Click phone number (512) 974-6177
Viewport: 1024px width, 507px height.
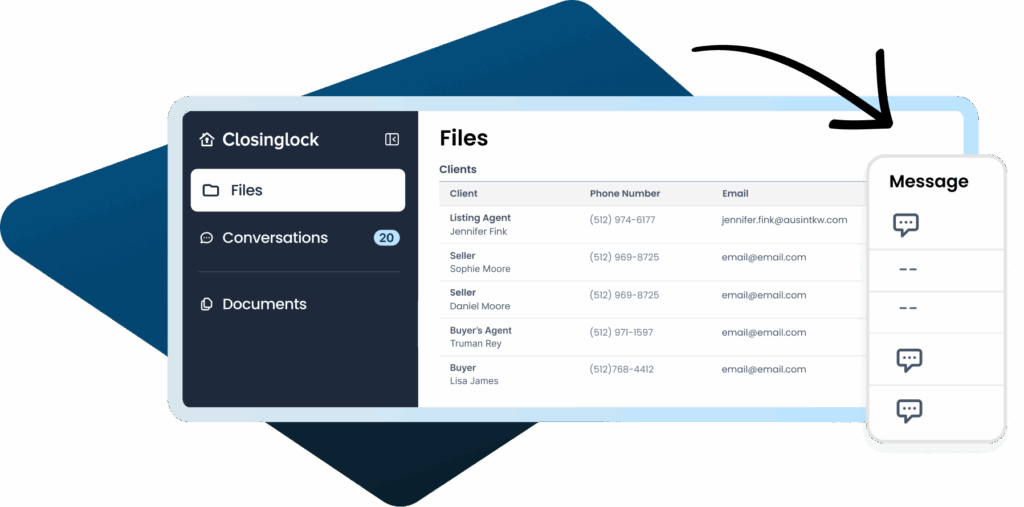coord(622,220)
